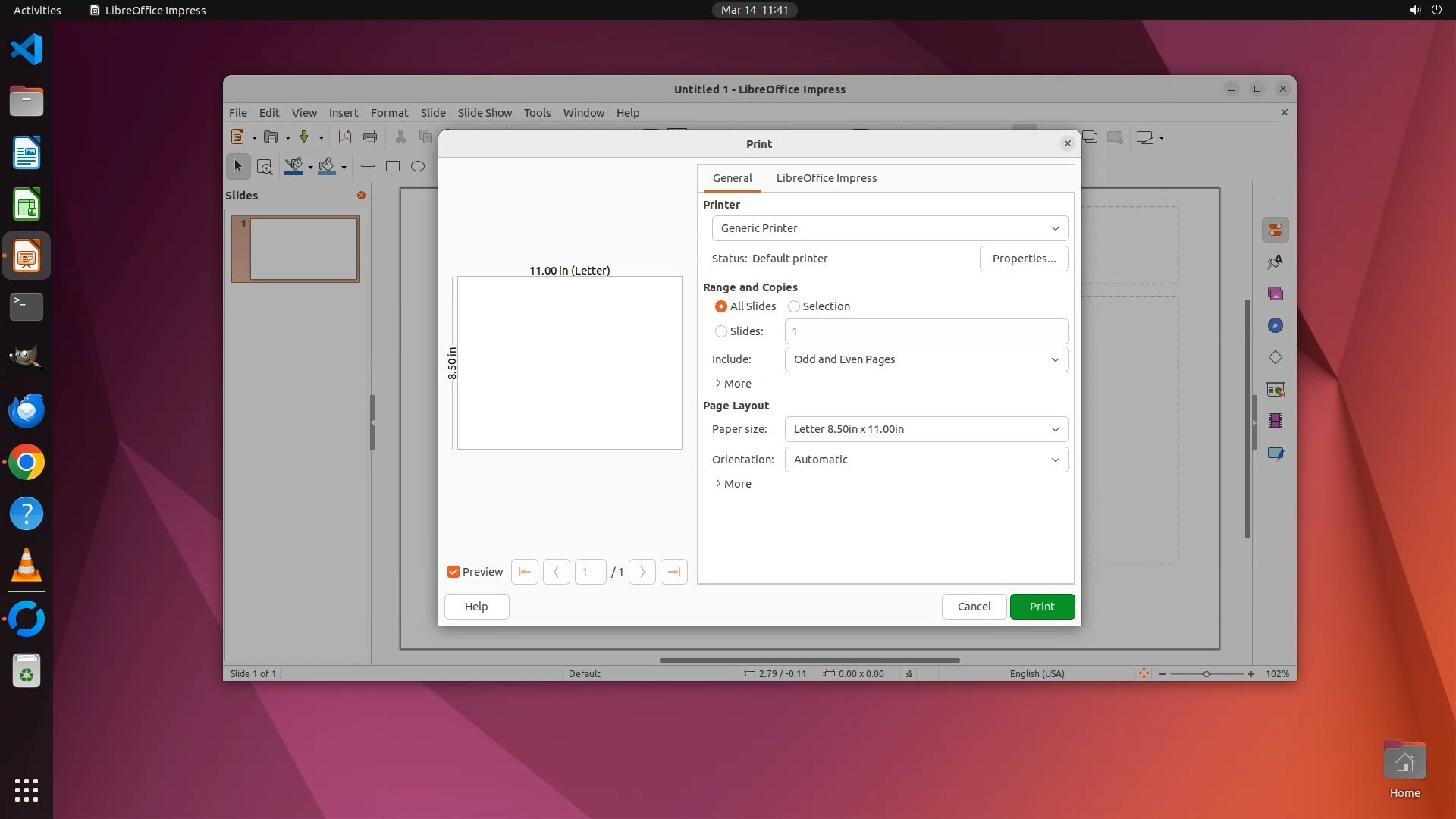The width and height of the screenshot is (1456, 819).
Task: Click the Properties... button
Action: pos(1024,259)
